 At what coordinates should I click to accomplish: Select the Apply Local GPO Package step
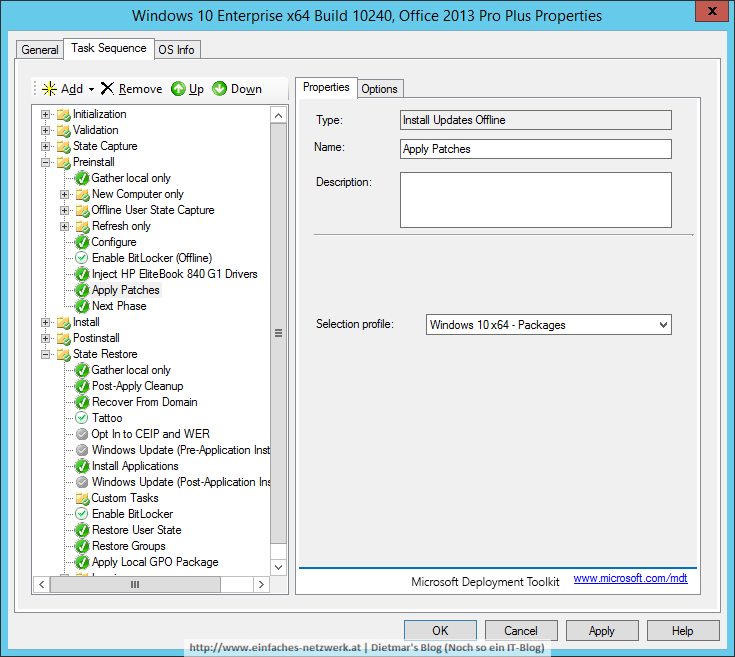(x=155, y=562)
